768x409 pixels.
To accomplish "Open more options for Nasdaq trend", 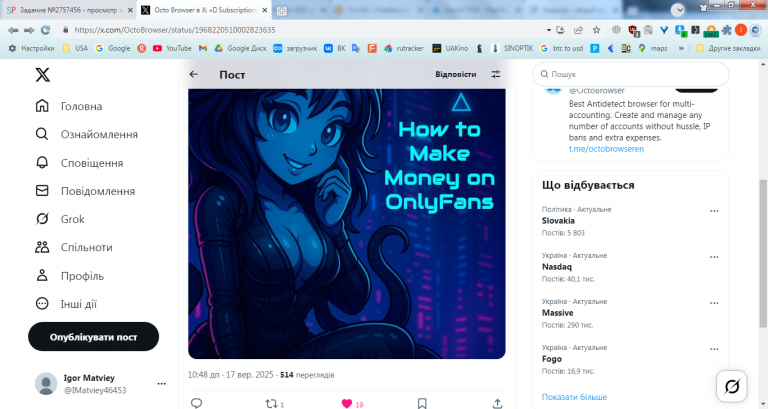I will pos(714,257).
